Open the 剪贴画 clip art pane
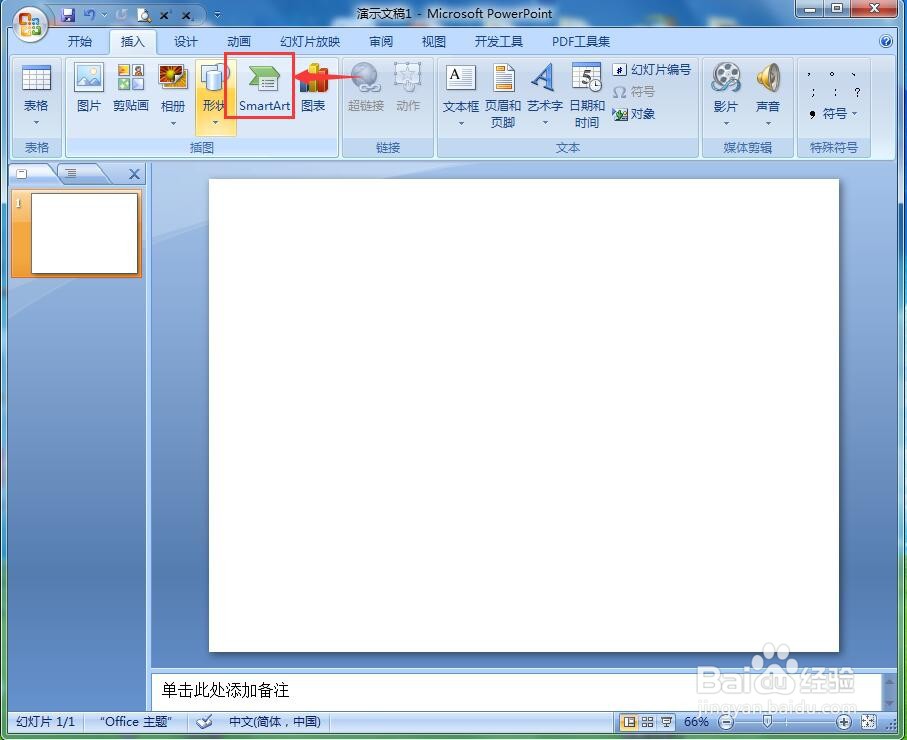Screen dimensions: 907x740 coord(131,88)
